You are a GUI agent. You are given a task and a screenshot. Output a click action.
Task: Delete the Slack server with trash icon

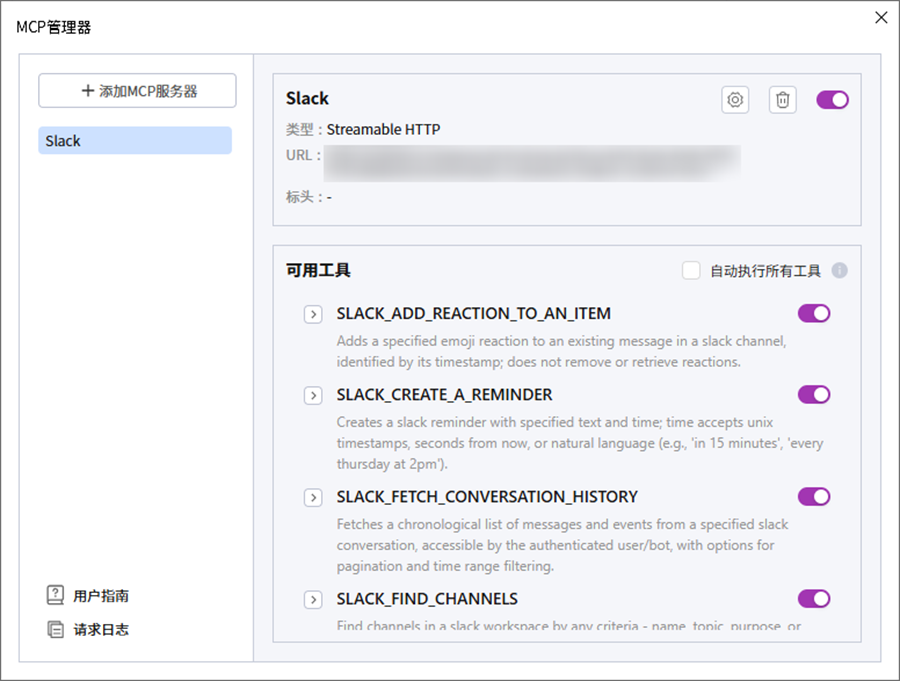point(783,100)
